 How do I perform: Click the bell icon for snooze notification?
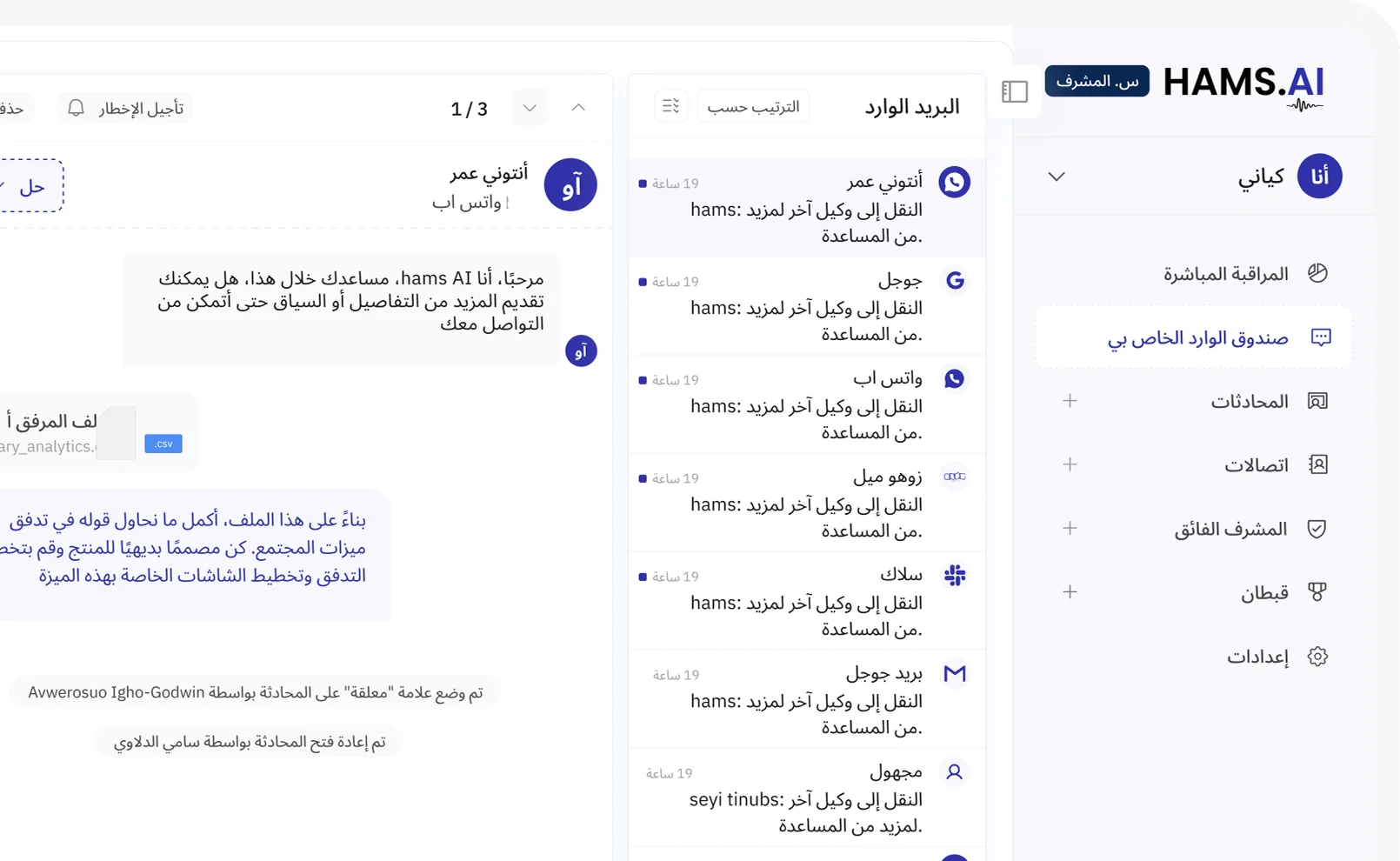[x=76, y=108]
